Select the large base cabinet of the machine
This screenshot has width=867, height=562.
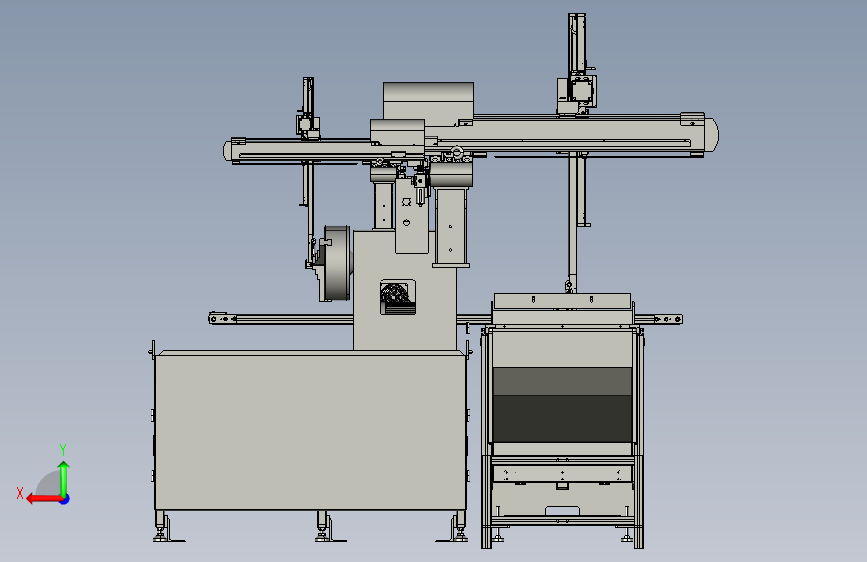(x=310, y=431)
